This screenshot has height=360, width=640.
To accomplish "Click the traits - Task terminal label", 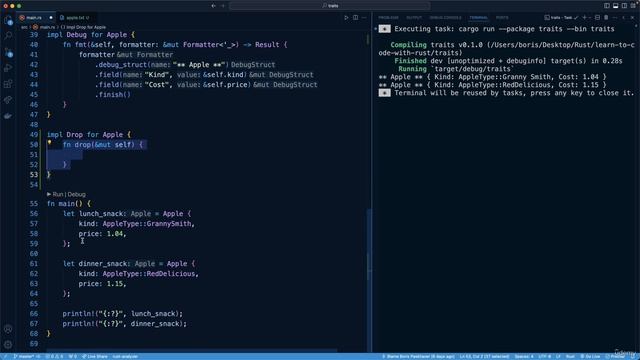I will [x=561, y=18].
